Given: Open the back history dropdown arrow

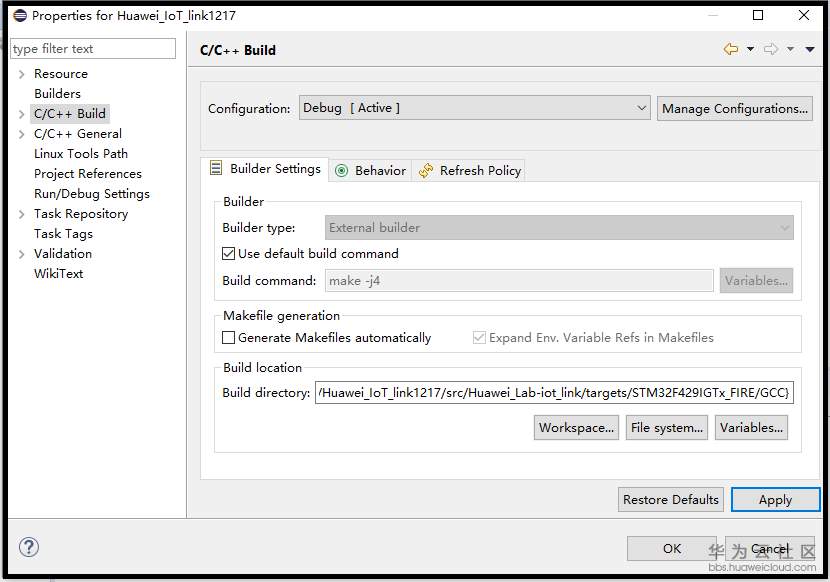Looking at the screenshot, I should point(750,50).
